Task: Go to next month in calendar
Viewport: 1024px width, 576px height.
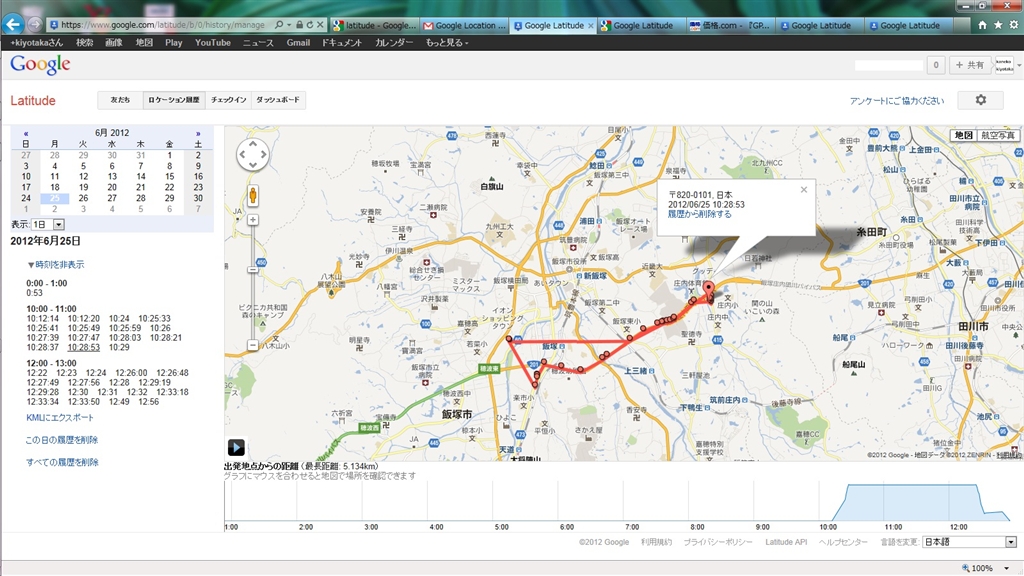Action: tap(198, 133)
